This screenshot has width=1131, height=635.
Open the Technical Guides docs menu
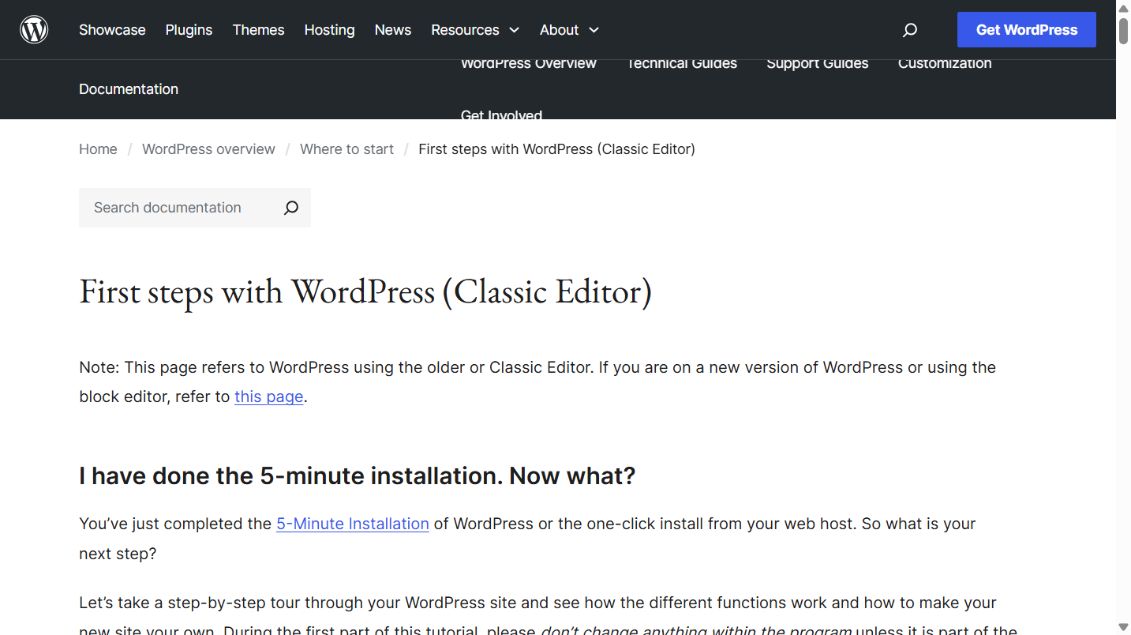coord(682,64)
